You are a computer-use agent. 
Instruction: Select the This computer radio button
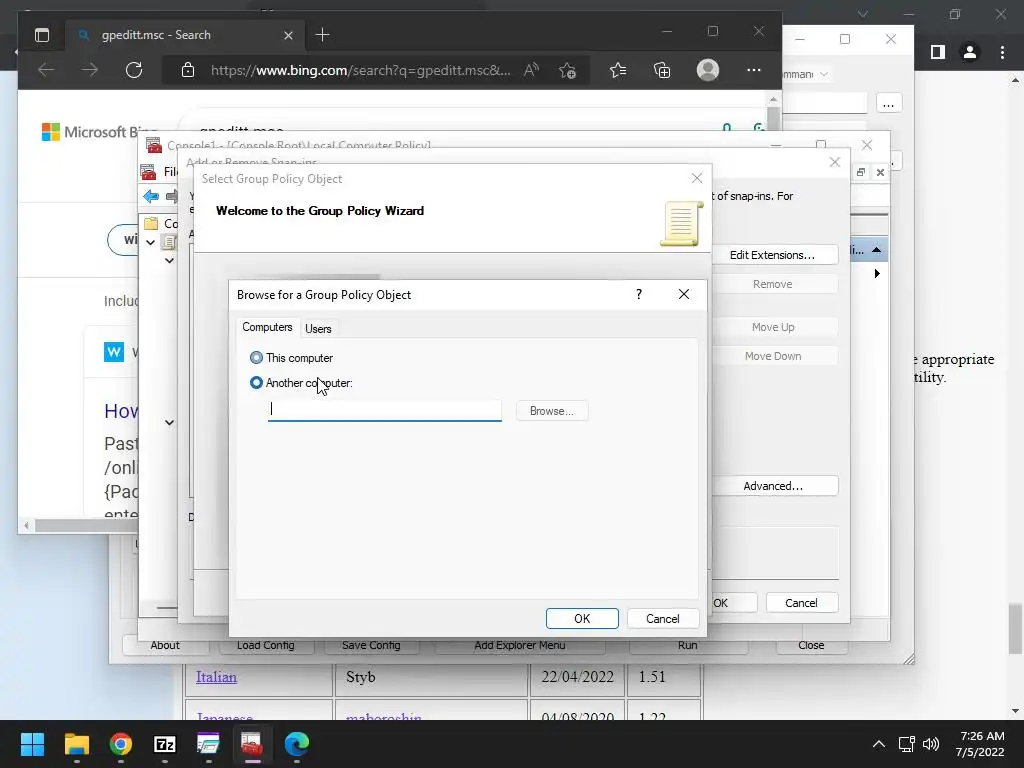256,358
